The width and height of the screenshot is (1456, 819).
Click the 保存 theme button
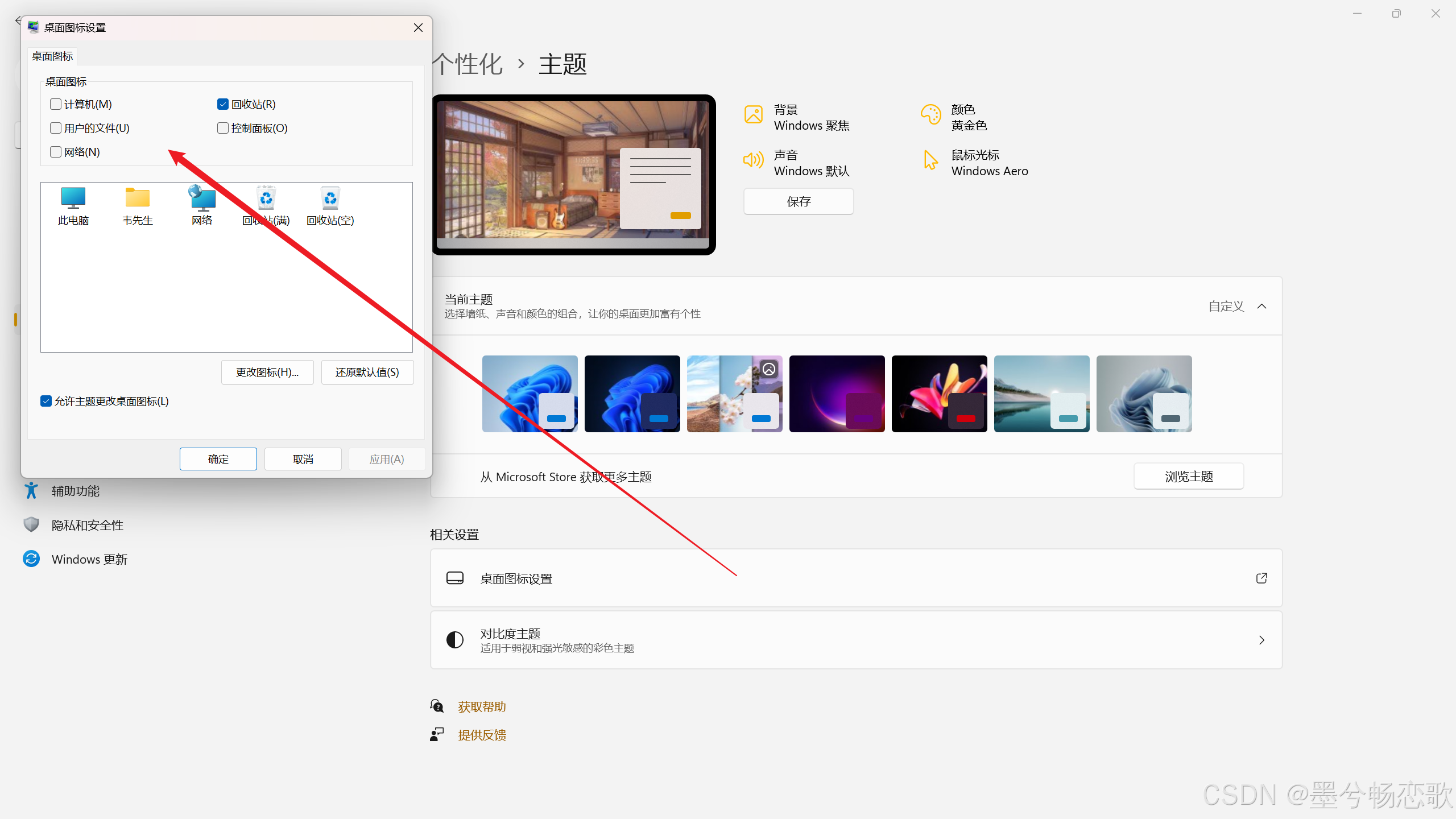pos(799,202)
